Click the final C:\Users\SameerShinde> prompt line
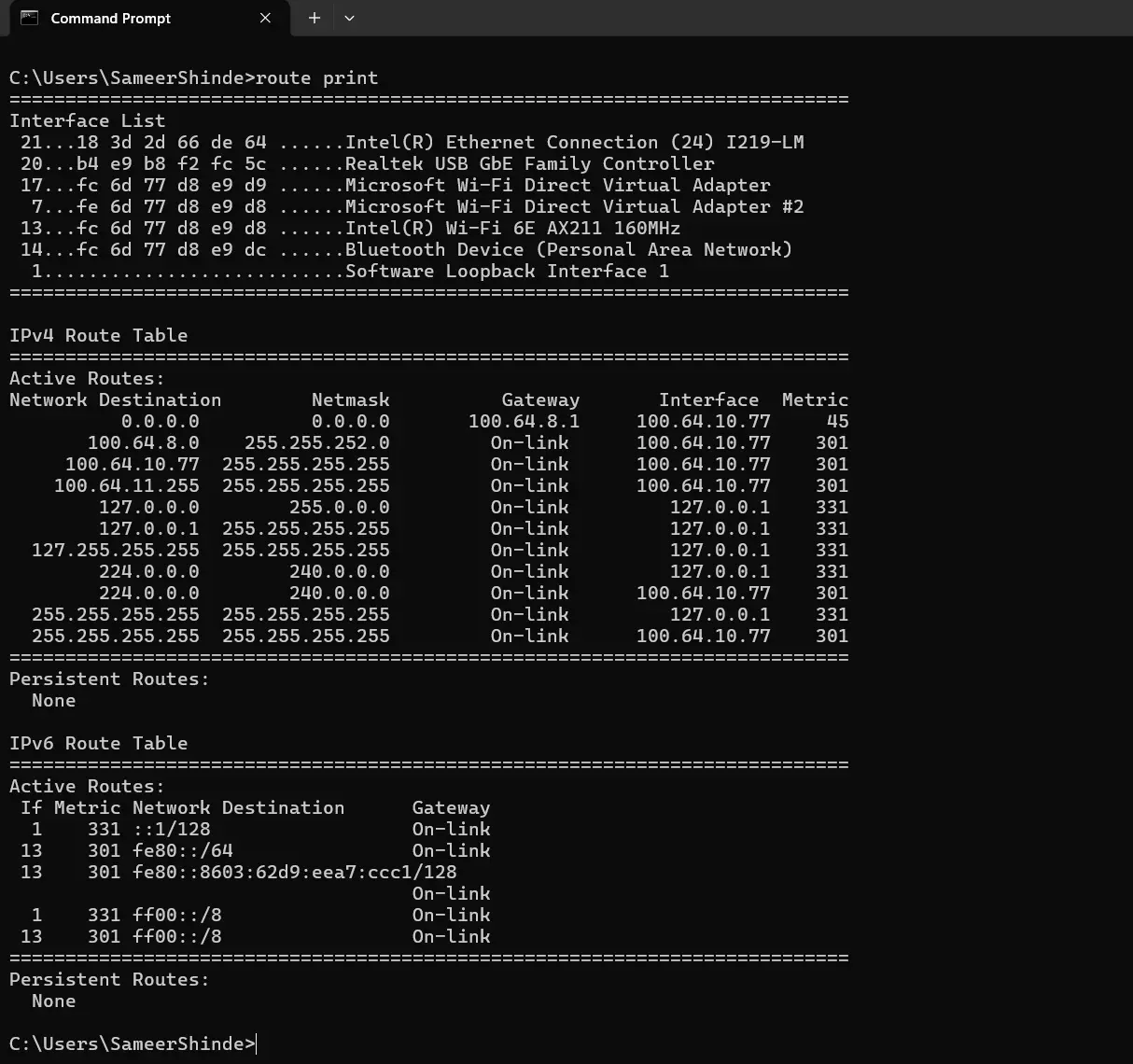1133x1064 pixels. point(133,1043)
